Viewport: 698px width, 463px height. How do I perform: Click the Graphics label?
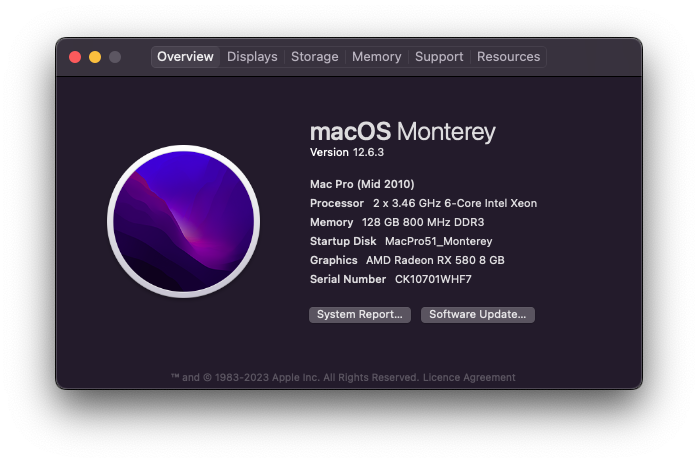[333, 260]
